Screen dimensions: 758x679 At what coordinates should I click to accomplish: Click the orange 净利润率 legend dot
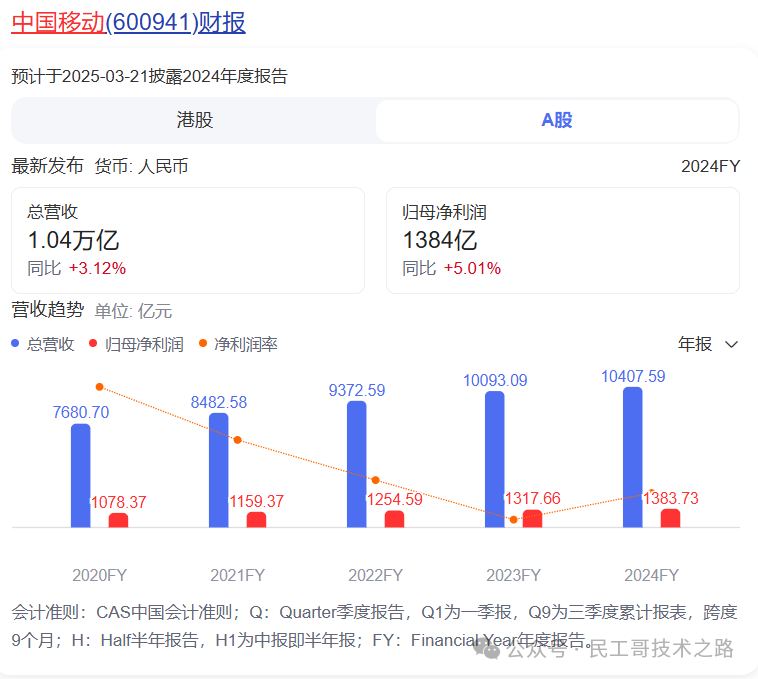[203, 343]
